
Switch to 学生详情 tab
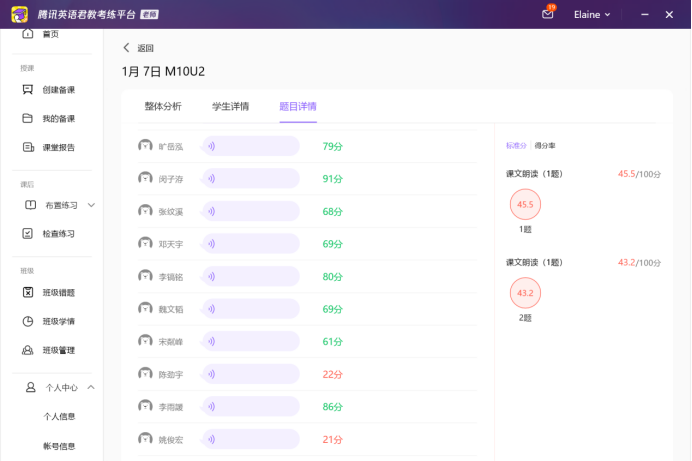(230, 106)
